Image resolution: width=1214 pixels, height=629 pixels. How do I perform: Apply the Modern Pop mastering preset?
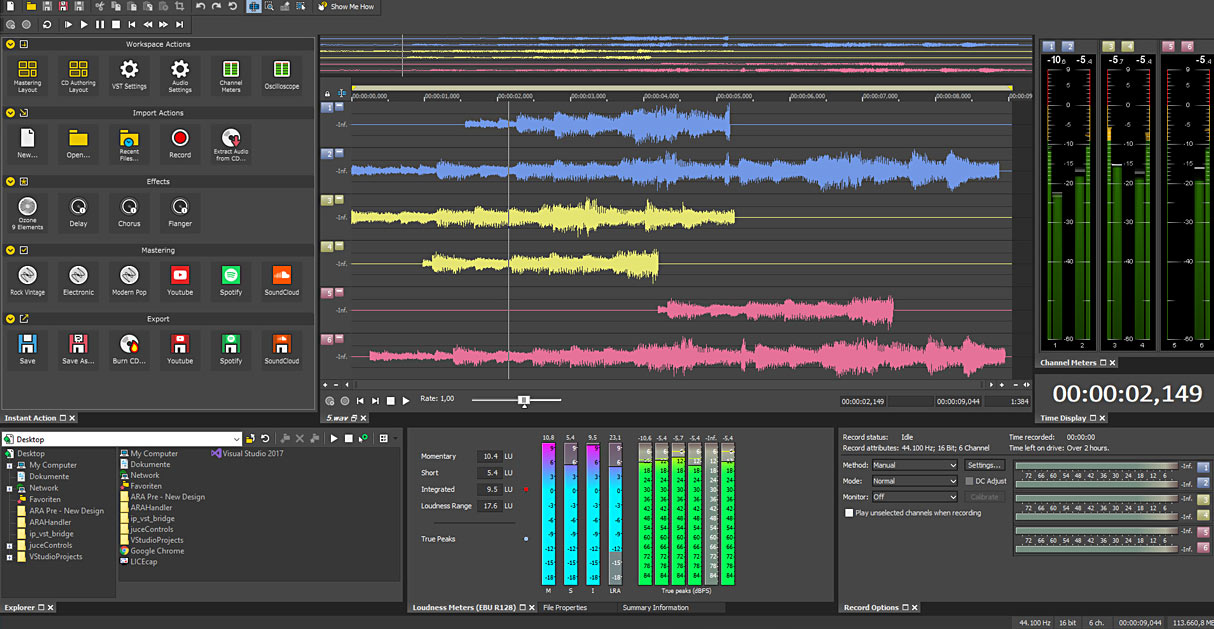pos(129,280)
